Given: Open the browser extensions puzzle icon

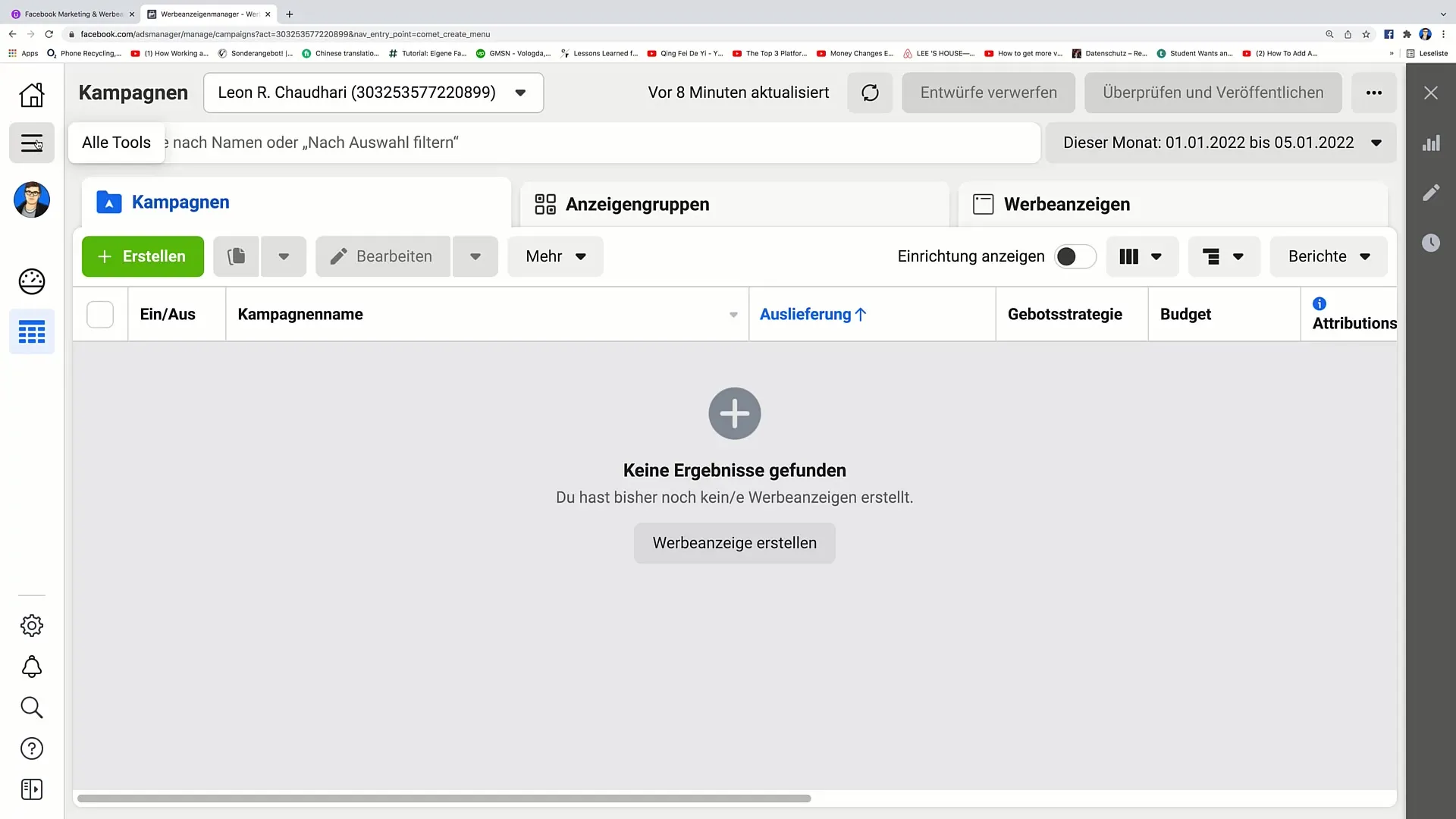Looking at the screenshot, I should coord(1407,34).
